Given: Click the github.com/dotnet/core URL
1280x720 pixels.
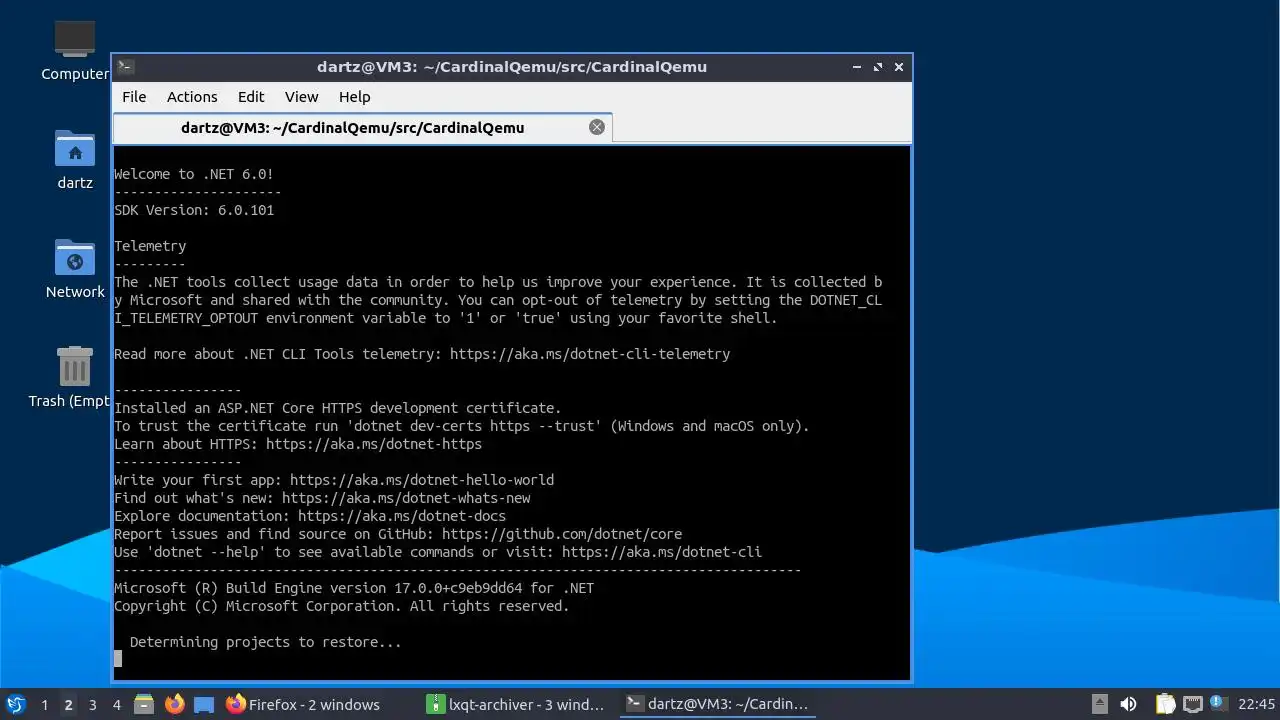Looking at the screenshot, I should pos(562,534).
